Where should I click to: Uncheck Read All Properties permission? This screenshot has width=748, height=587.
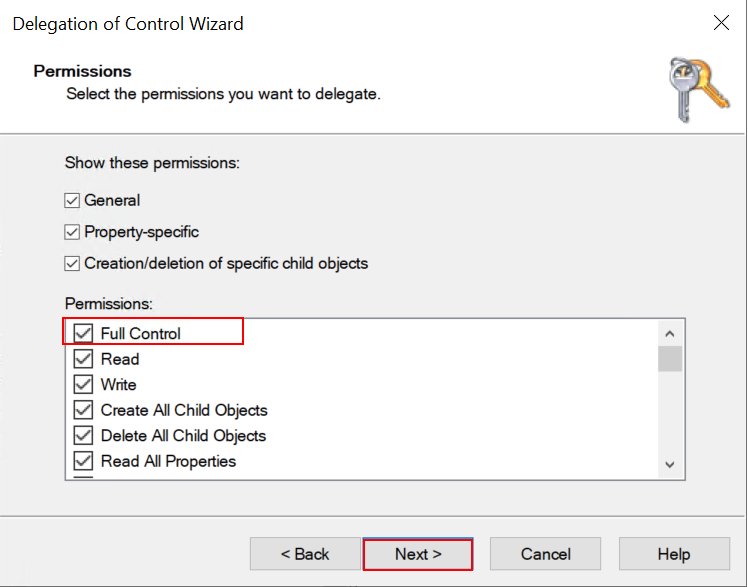point(83,461)
